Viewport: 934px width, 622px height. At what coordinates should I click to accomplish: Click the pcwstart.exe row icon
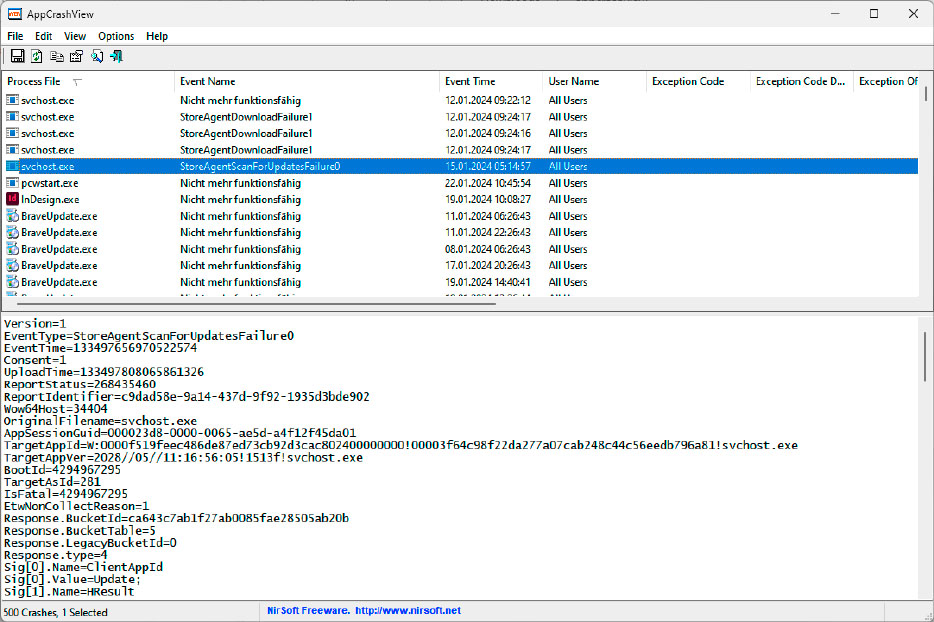click(12, 182)
